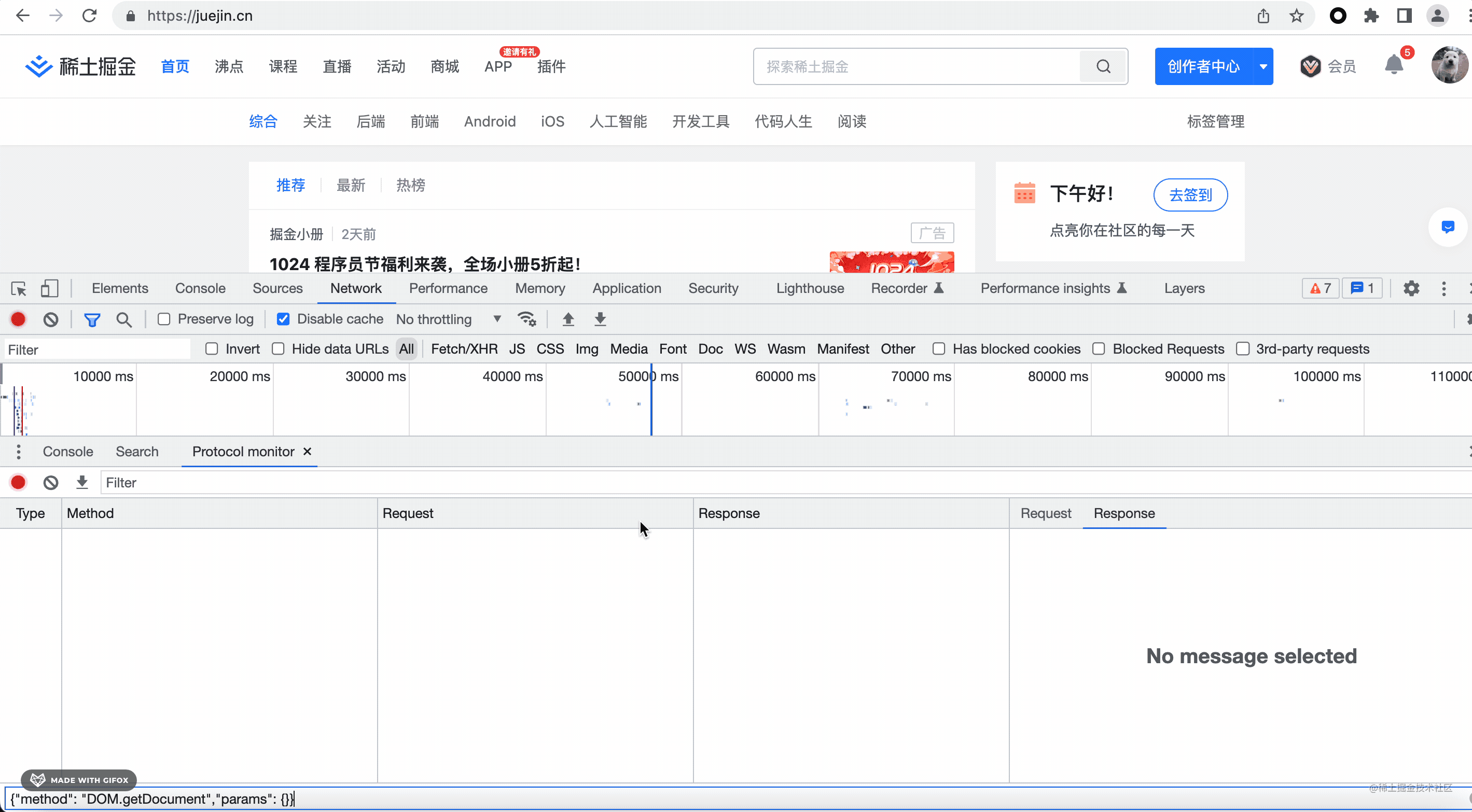
Task: Open the 标签管理 link
Action: coord(1215,122)
